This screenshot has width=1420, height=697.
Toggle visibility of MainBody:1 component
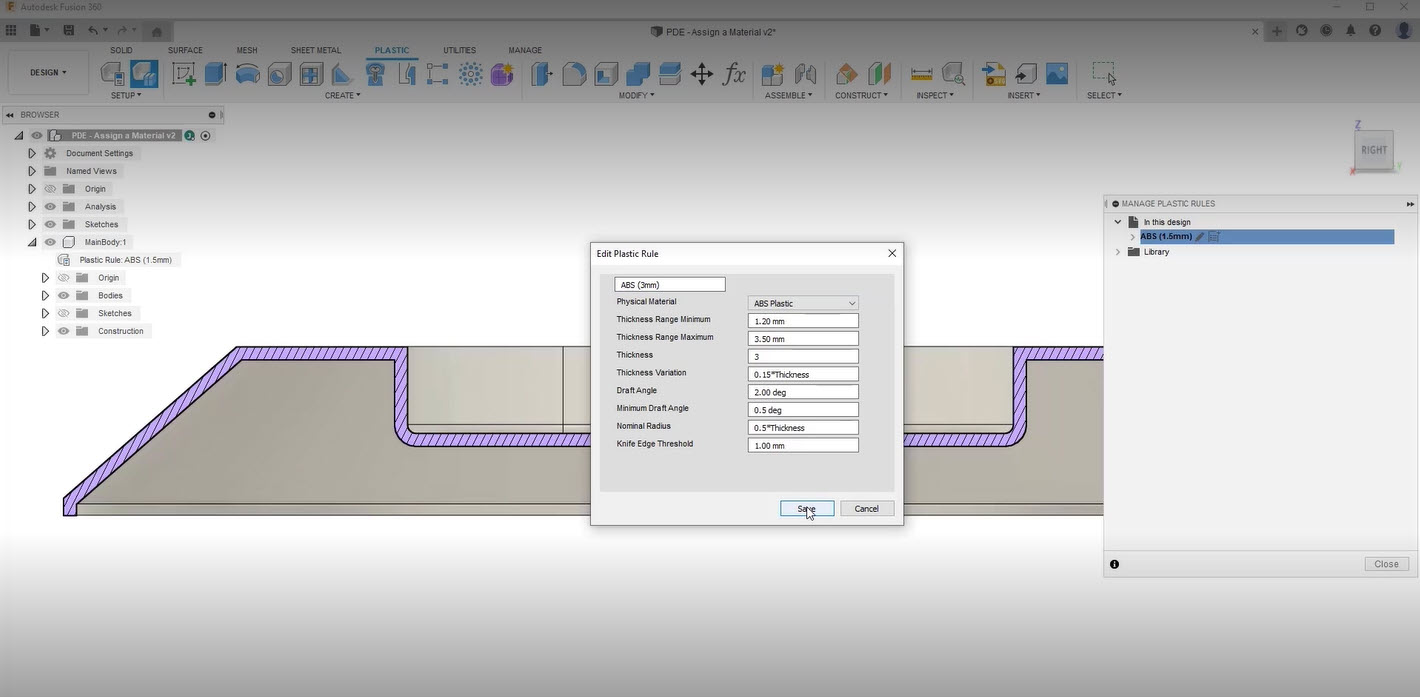coord(50,242)
